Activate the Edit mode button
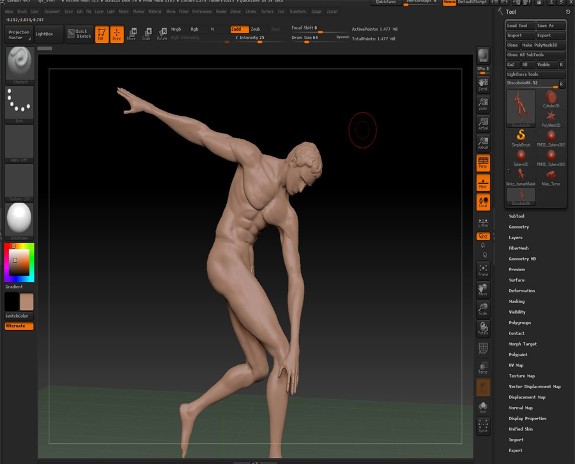575x464 pixels. 102,34
